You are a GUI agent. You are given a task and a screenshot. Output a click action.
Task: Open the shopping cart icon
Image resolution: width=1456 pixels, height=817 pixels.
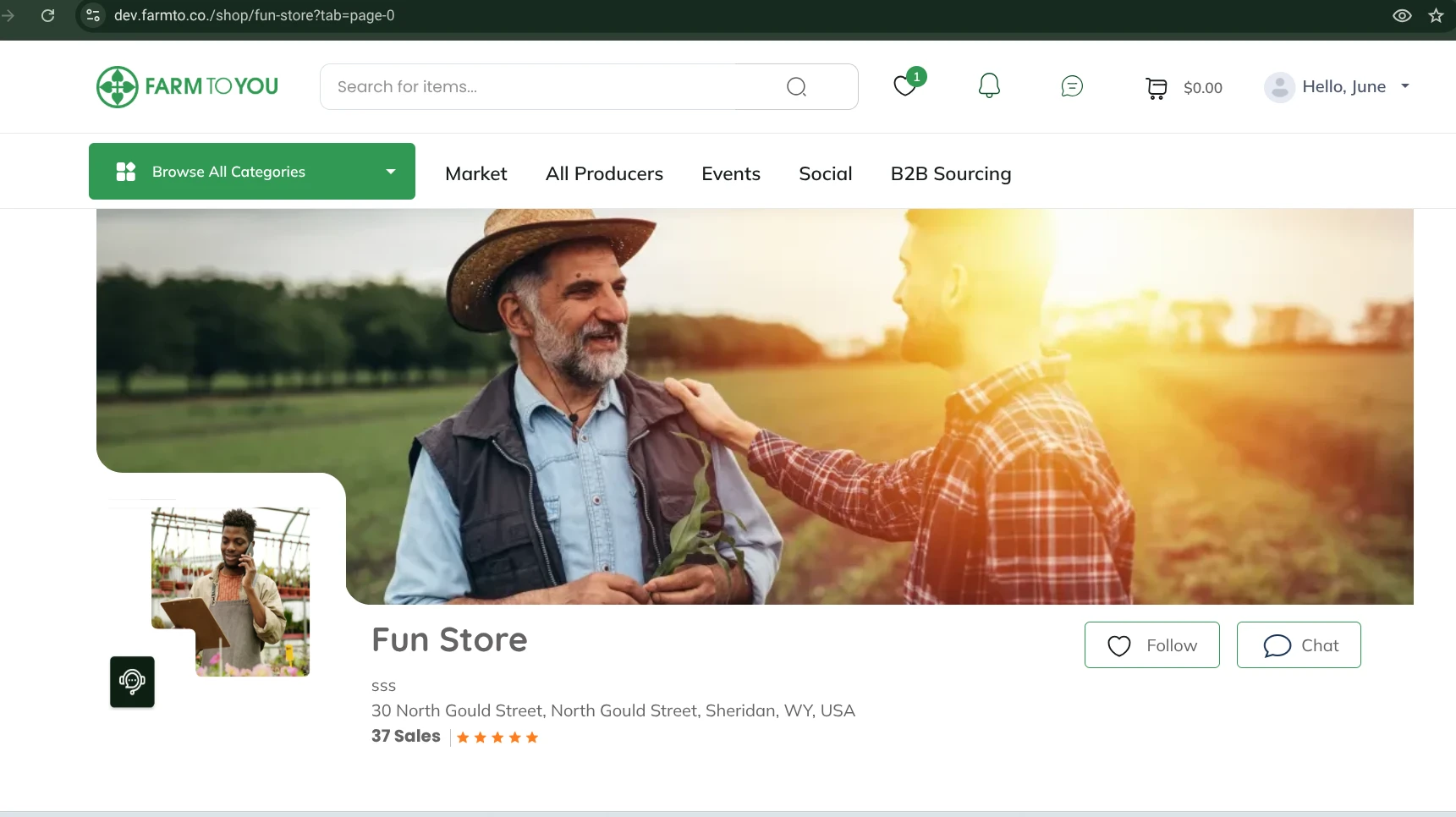(x=1156, y=88)
